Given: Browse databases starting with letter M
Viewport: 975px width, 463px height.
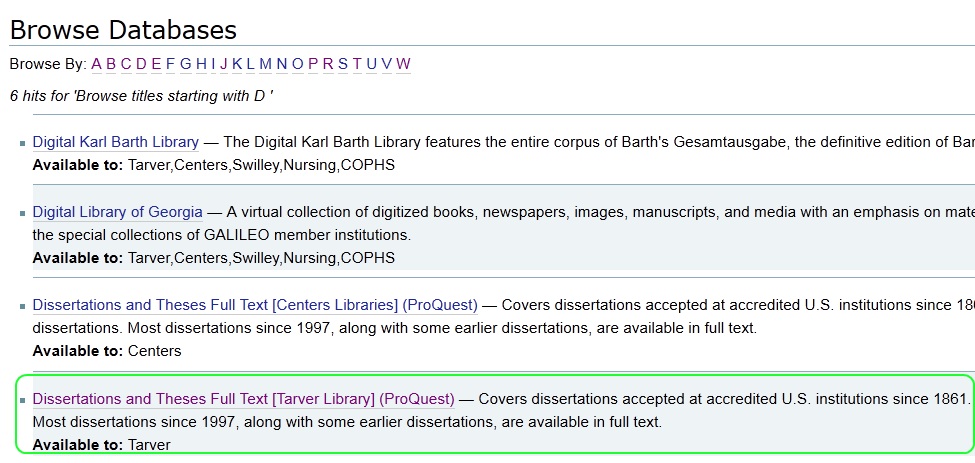Looking at the screenshot, I should 266,63.
